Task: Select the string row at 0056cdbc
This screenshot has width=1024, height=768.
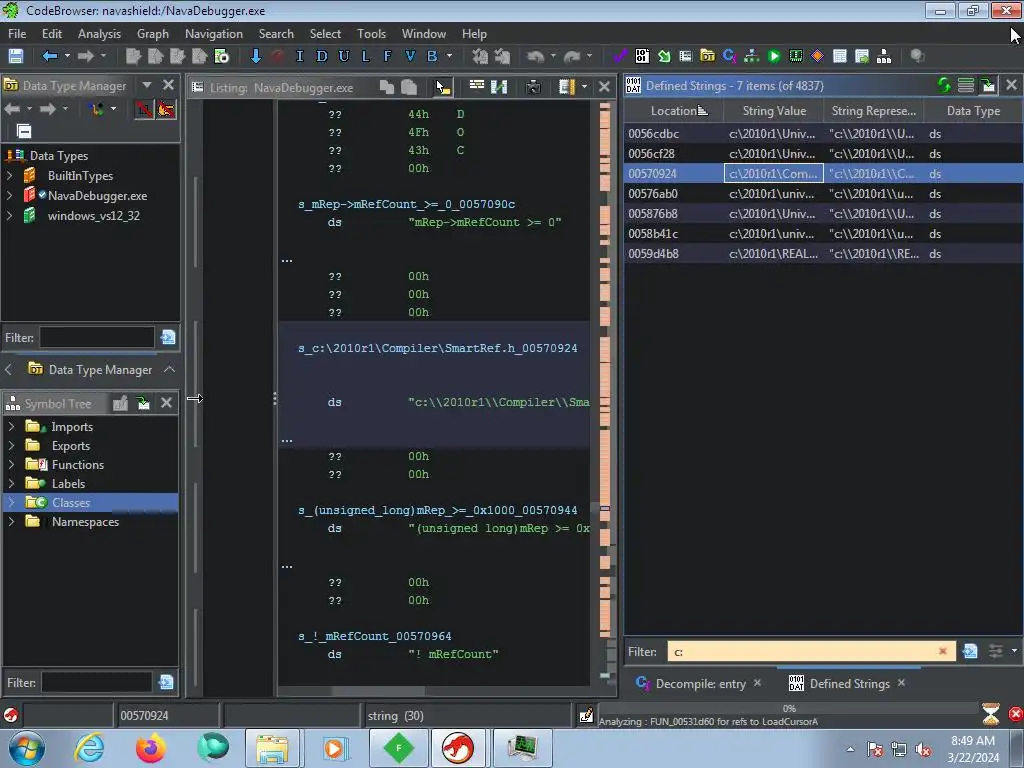Action: 823,133
